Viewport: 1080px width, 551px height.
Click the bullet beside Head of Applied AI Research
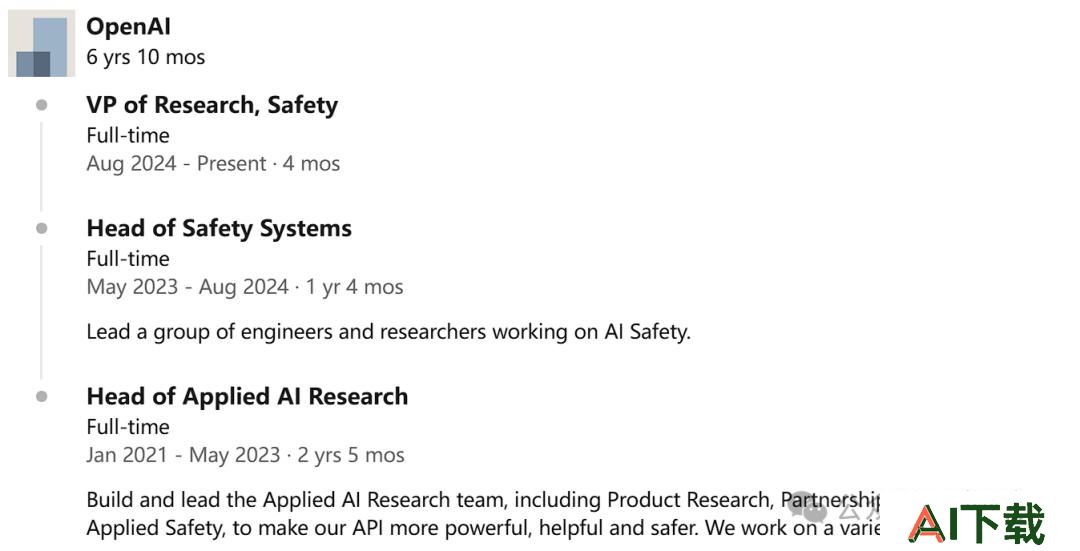[42, 396]
